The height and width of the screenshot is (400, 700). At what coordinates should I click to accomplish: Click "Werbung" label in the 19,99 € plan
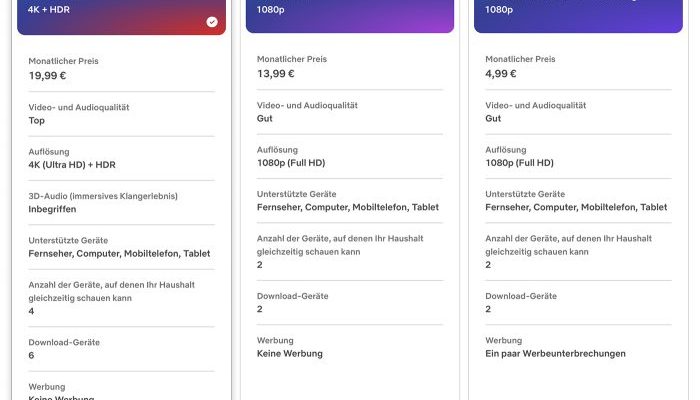pyautogui.click(x=47, y=386)
